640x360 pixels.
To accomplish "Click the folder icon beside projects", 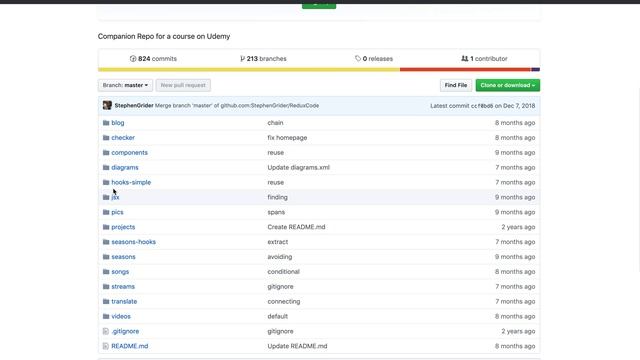I will pos(106,227).
